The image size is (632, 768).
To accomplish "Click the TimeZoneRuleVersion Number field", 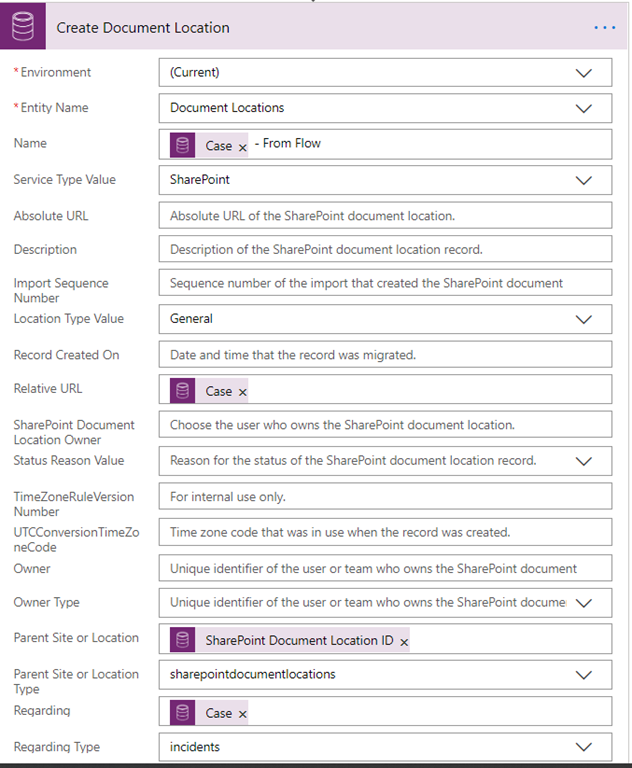I will tap(385, 496).
